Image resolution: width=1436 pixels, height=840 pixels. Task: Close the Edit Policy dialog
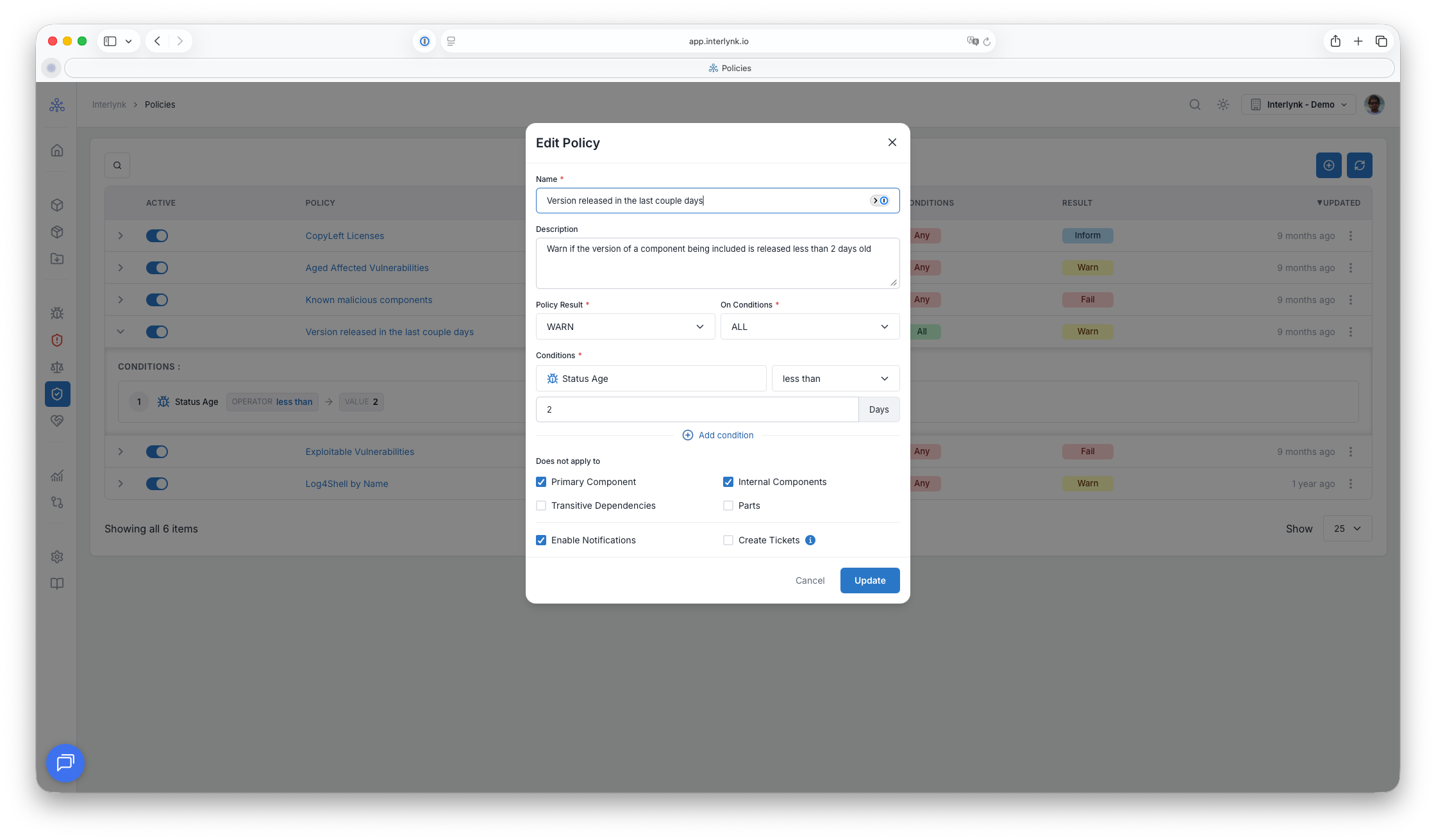tap(892, 142)
